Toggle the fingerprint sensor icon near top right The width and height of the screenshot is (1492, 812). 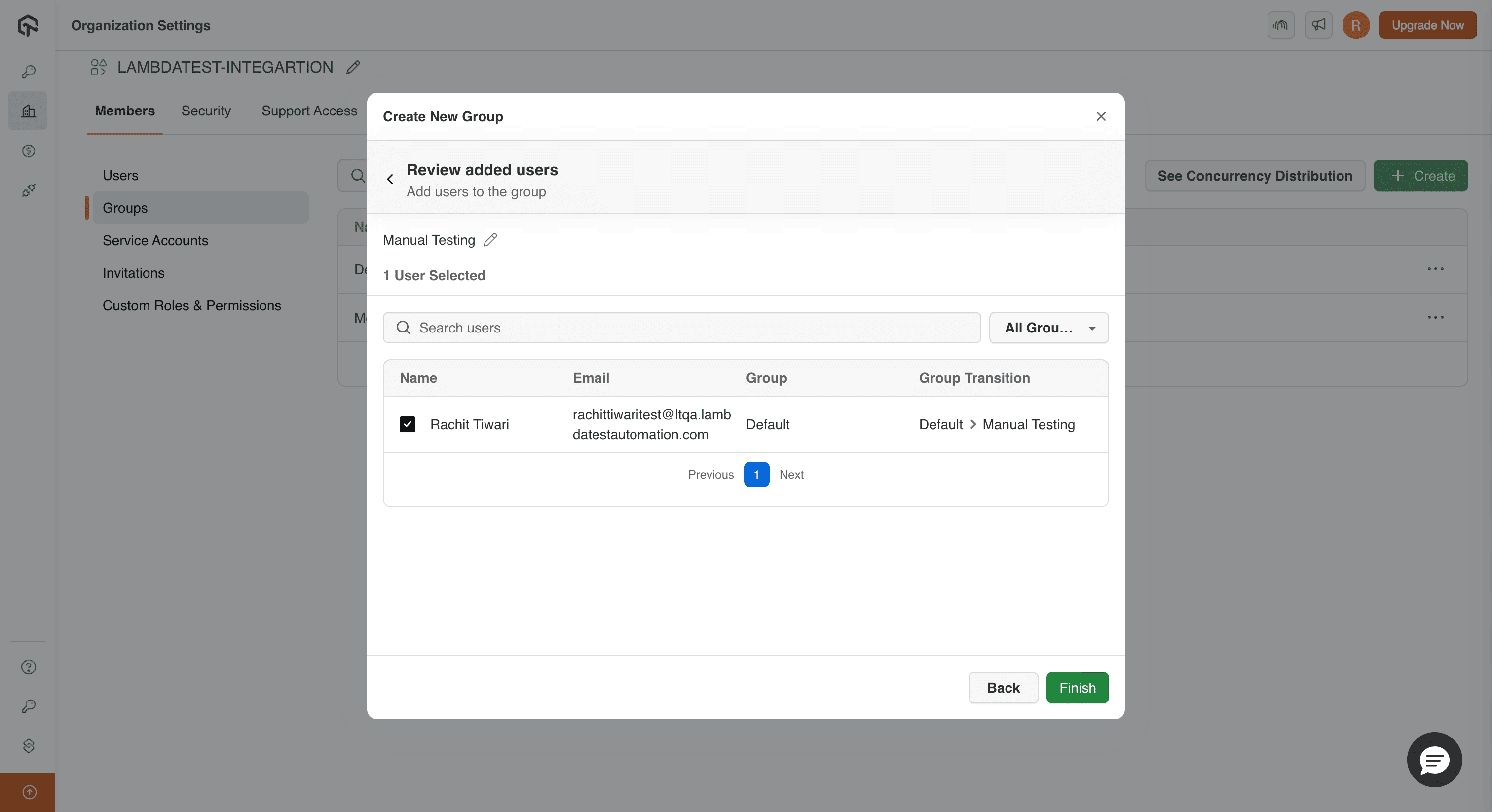pos(1281,25)
